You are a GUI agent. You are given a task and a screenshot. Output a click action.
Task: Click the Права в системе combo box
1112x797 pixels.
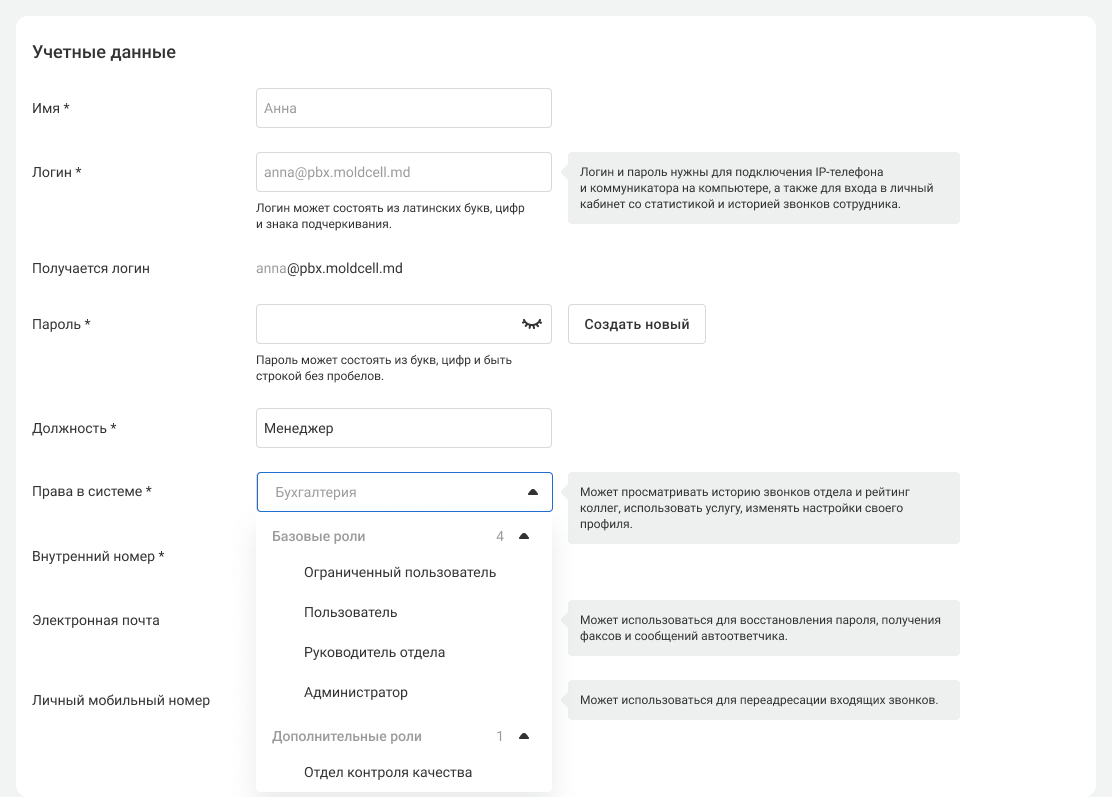[x=390, y=492]
